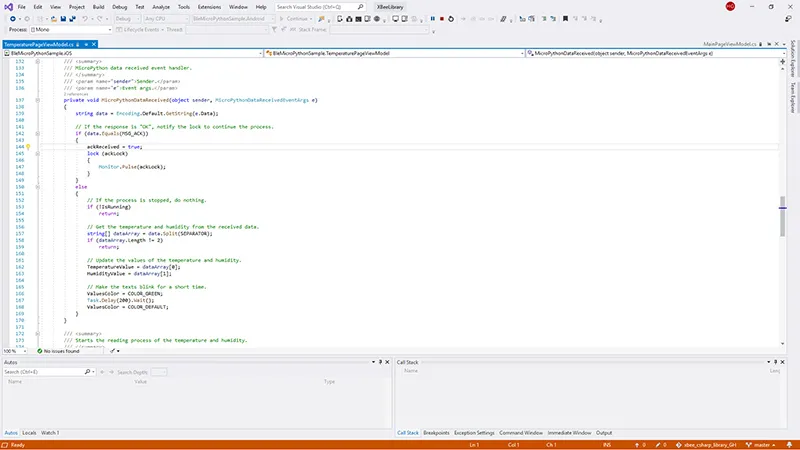Collapse the MicroPythonDataReceived method outline

point(36,101)
